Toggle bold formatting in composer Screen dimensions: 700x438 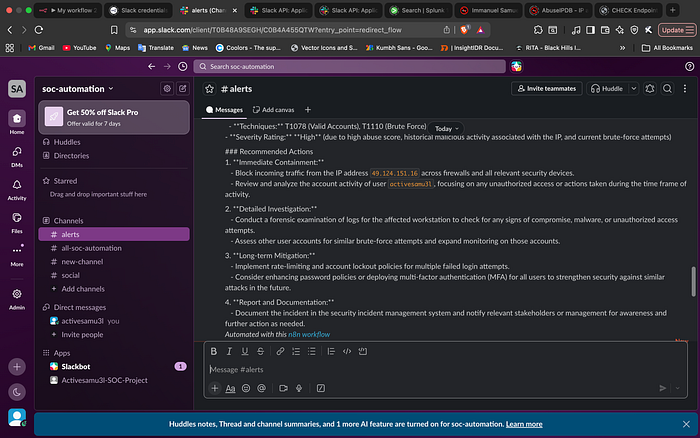[214, 351]
